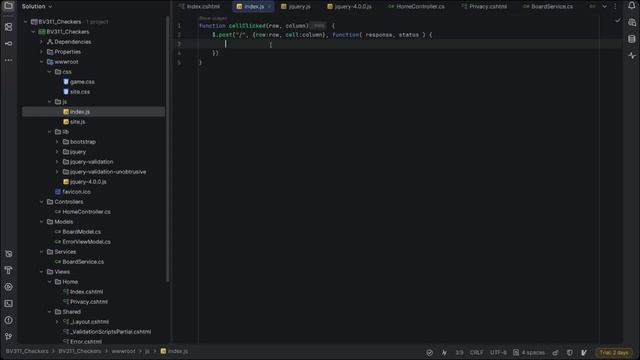The width and height of the screenshot is (640, 360).
Task: Open HomeController.cs from the tree
Action: tap(82, 212)
